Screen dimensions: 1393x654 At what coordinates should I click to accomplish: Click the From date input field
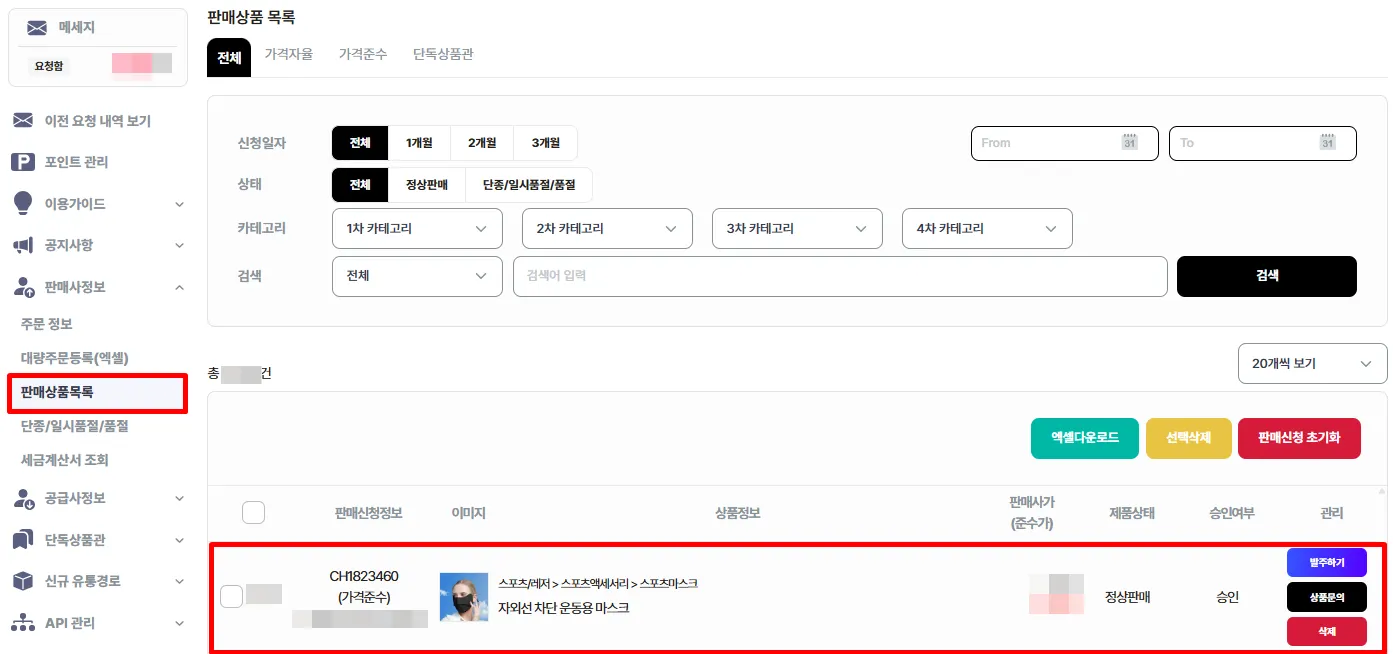tap(1065, 143)
